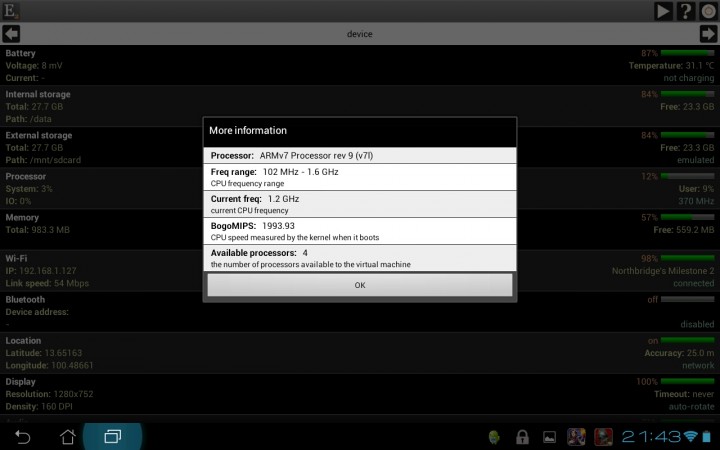Screen dimensions: 720x450
Task: Tap the Display section heading
Action: tap(20, 382)
